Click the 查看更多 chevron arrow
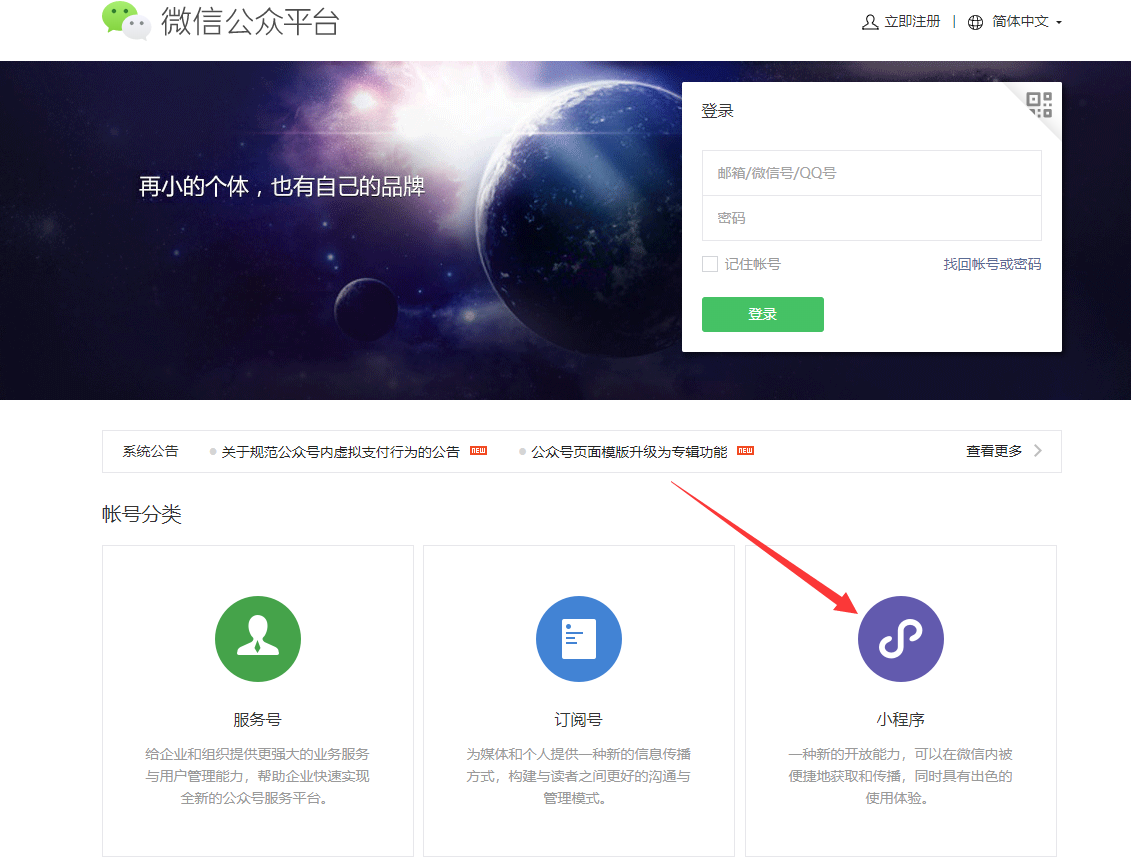The height and width of the screenshot is (866, 1131). click(x=1038, y=451)
